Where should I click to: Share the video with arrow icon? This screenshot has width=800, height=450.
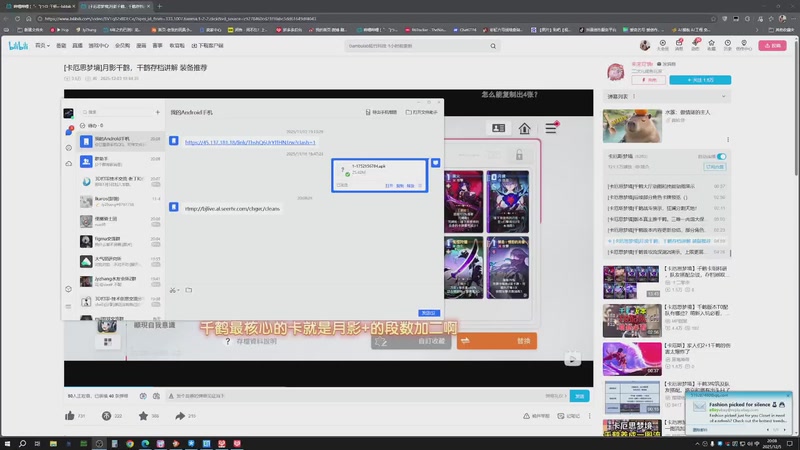(180, 416)
